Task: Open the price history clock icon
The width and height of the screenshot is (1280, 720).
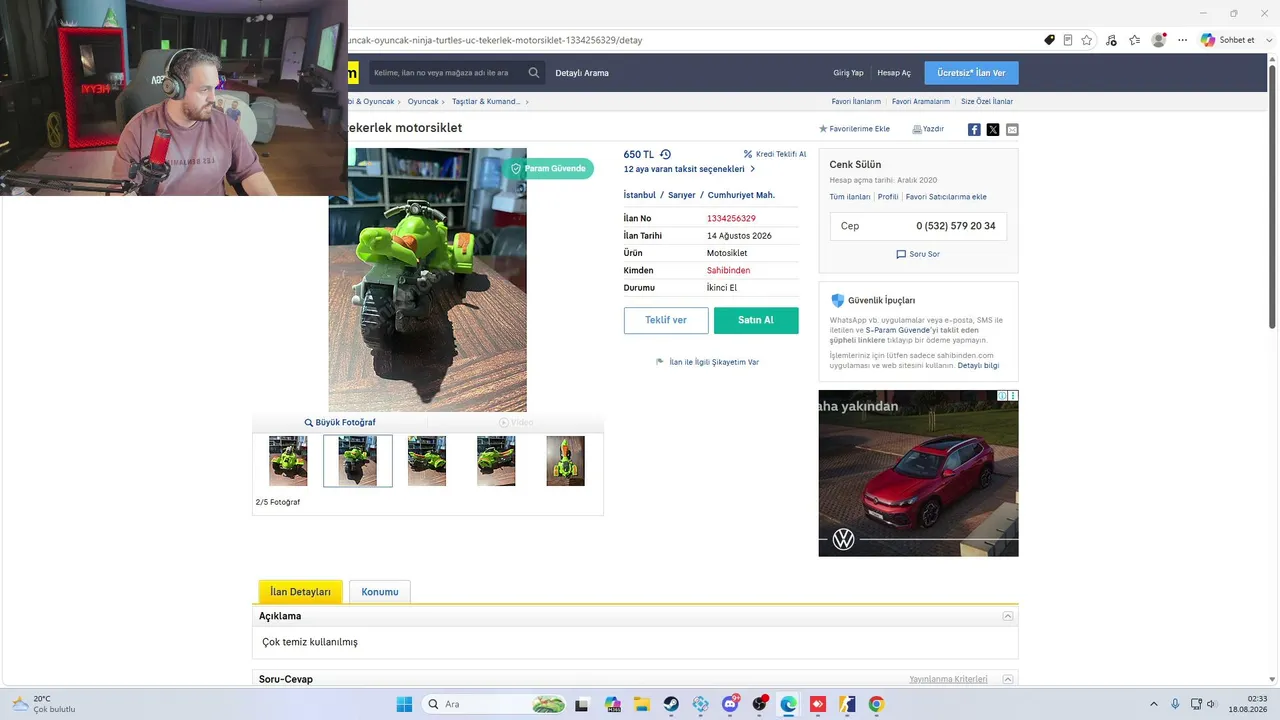Action: click(665, 154)
